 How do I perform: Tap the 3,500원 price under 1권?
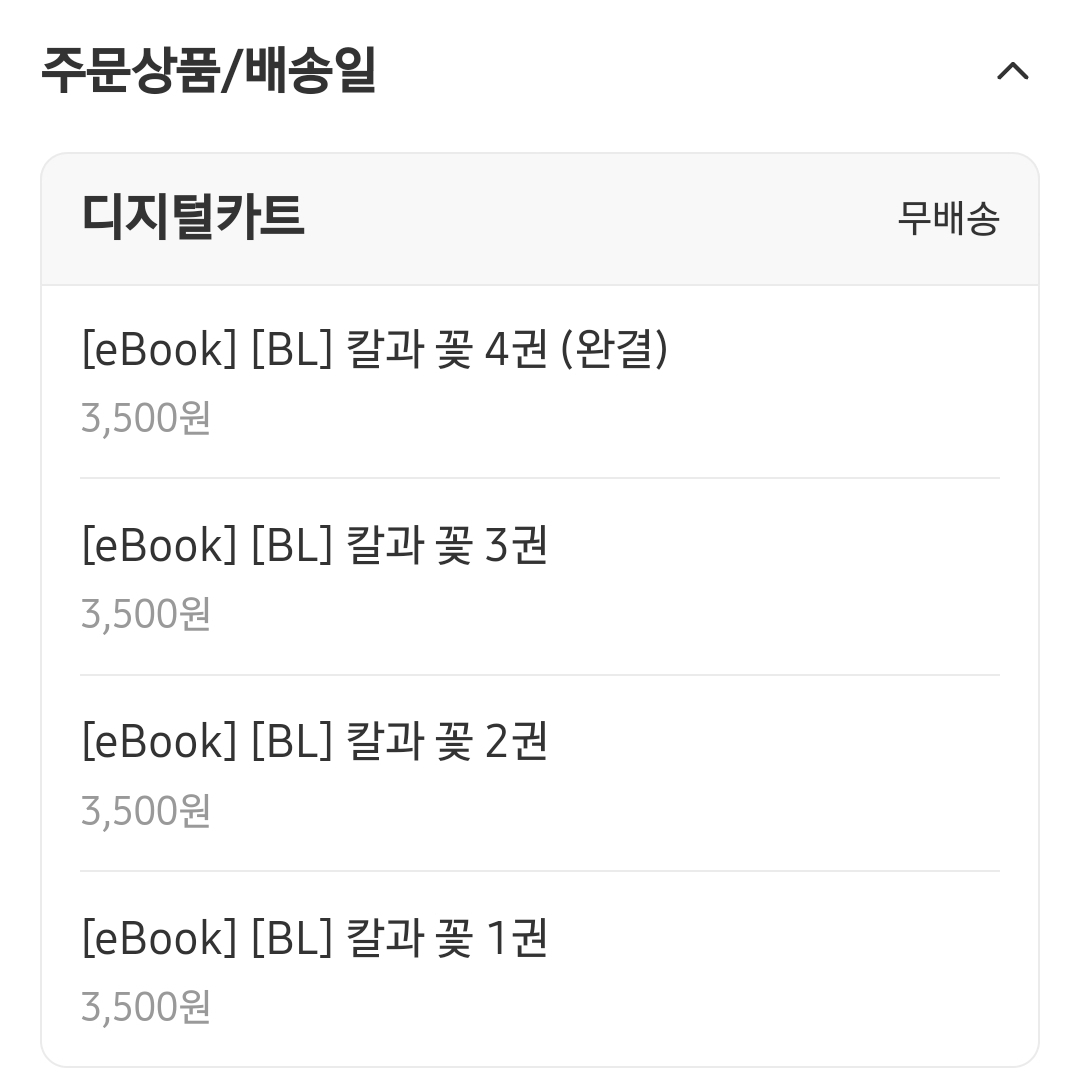(x=146, y=1006)
